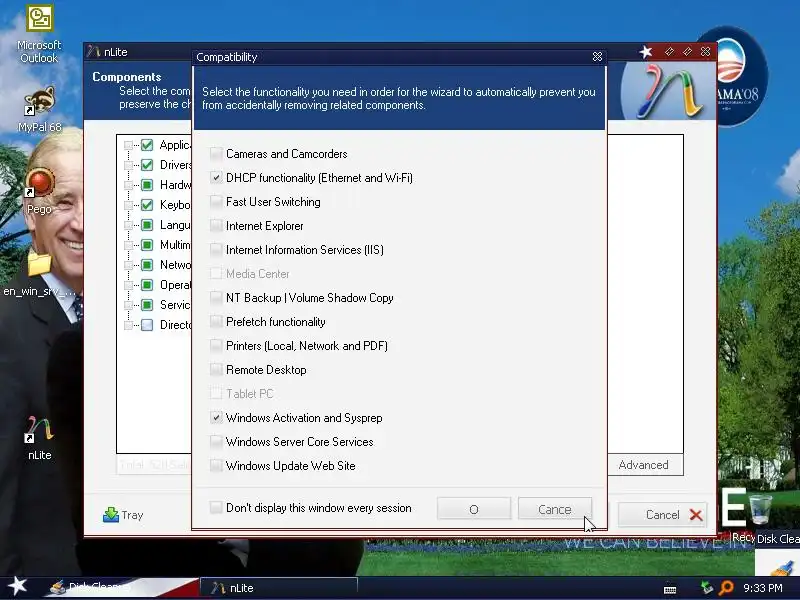Expand the Services tree node
800x600 pixels.
(x=129, y=305)
